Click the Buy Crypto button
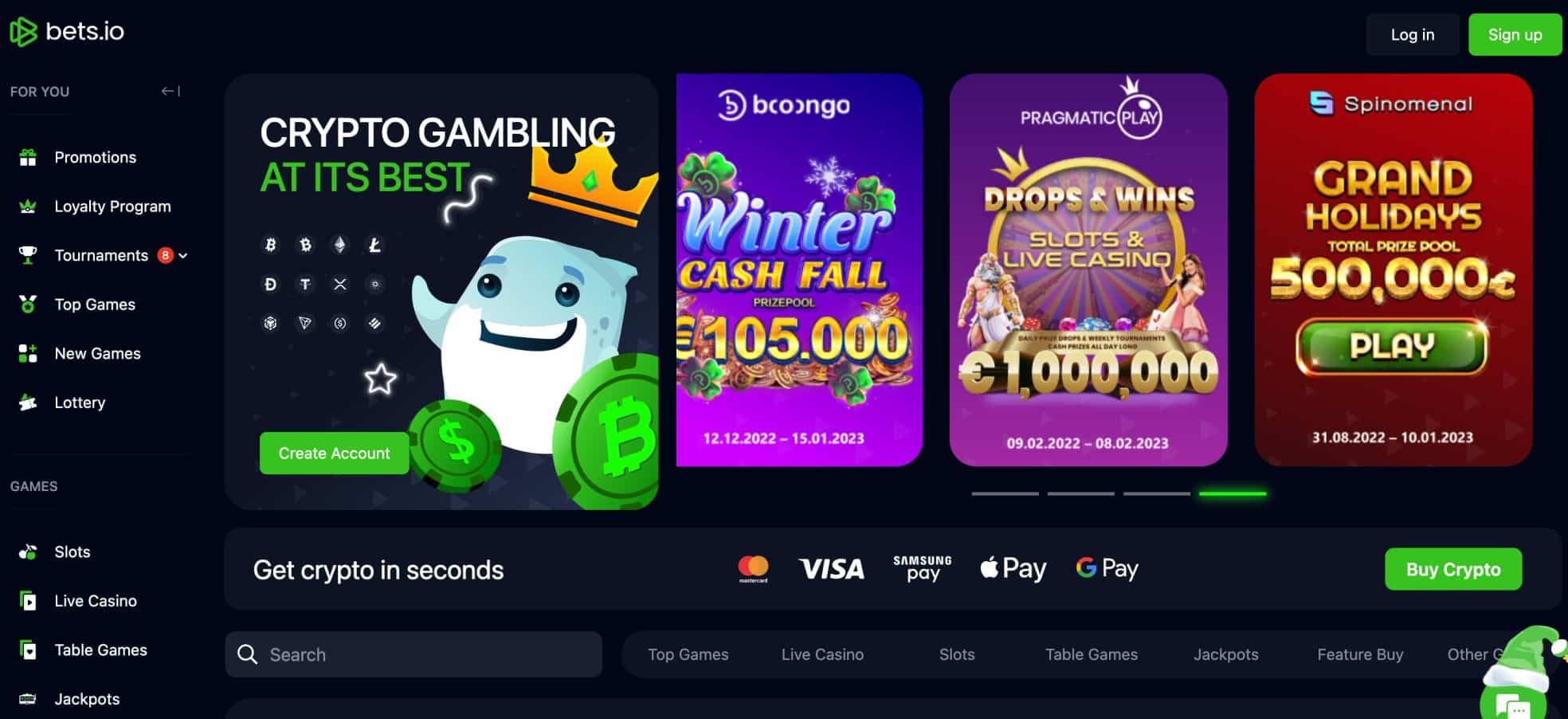Viewport: 1568px width, 719px height. click(1453, 569)
